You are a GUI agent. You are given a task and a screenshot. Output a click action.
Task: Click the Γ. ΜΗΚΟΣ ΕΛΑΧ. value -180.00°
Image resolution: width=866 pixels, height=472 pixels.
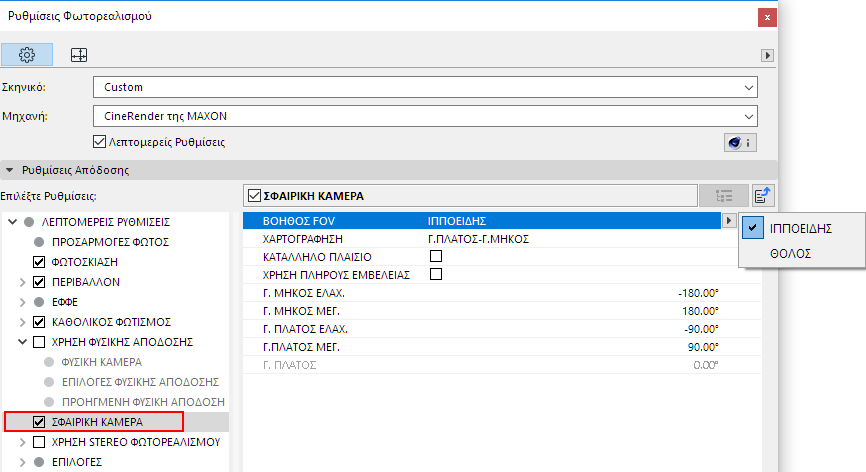(x=698, y=293)
